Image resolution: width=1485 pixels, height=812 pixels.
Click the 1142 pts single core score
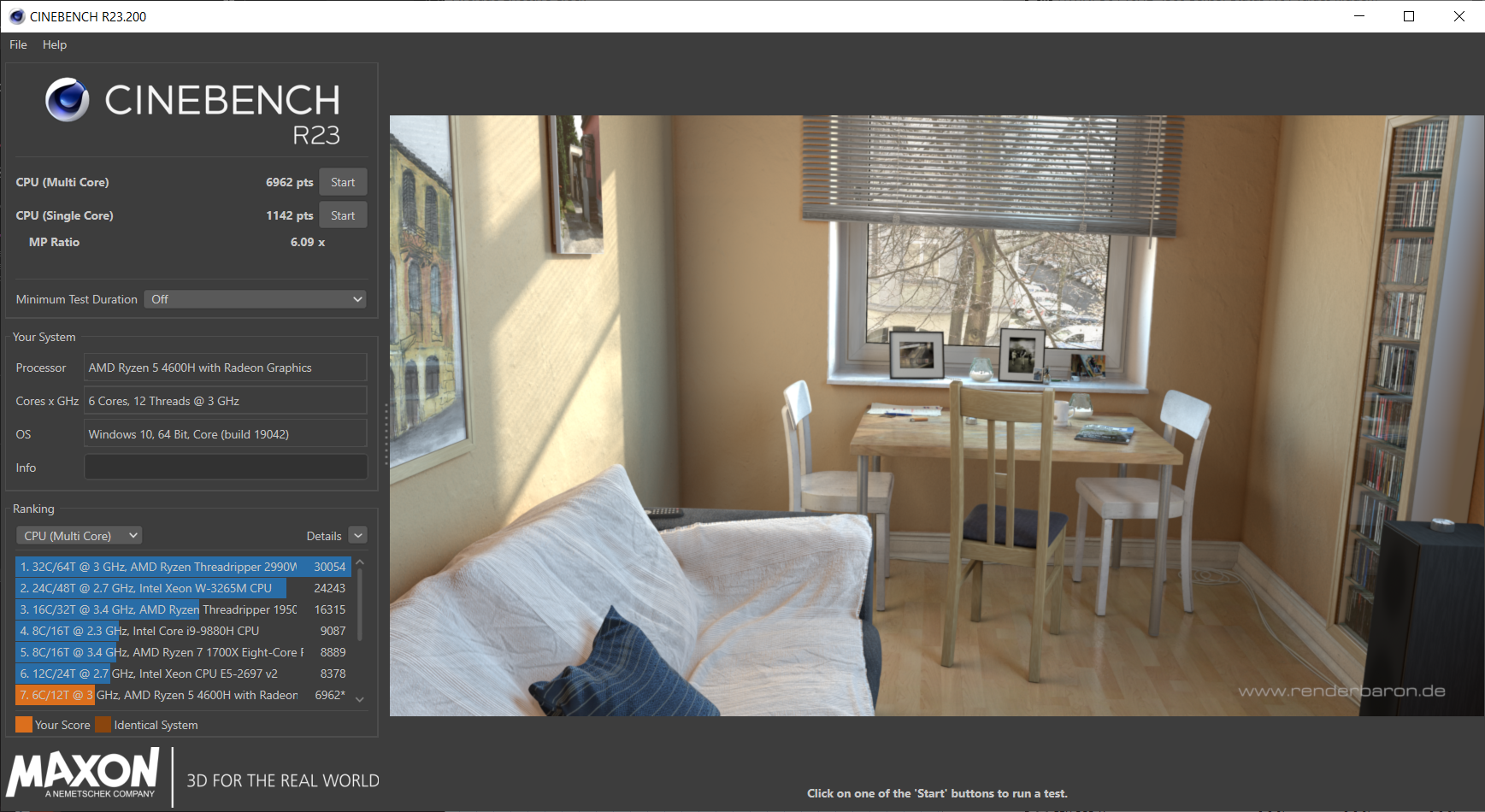(x=289, y=215)
